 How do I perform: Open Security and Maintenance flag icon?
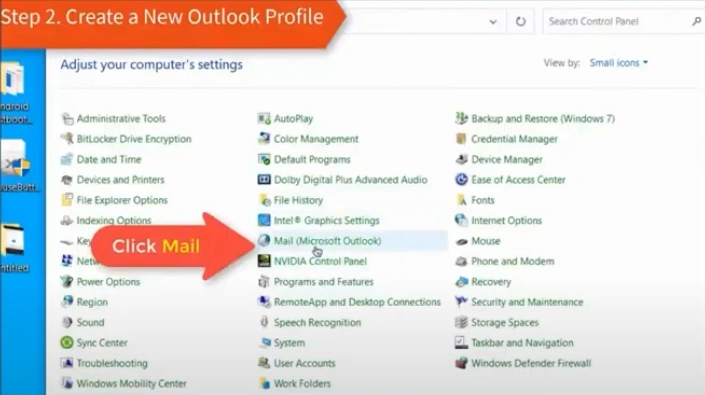point(461,302)
